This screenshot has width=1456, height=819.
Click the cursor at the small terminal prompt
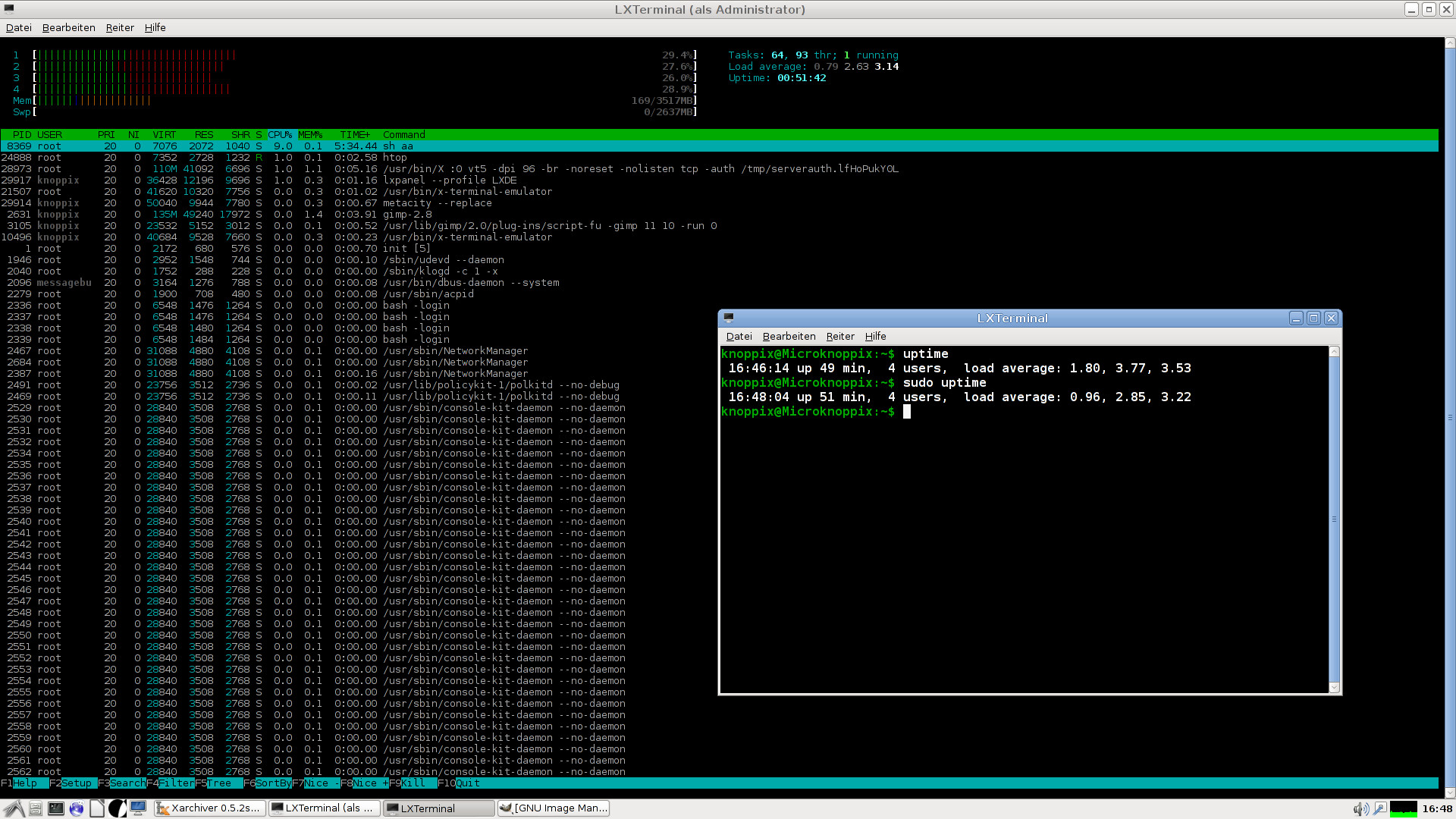coord(906,411)
